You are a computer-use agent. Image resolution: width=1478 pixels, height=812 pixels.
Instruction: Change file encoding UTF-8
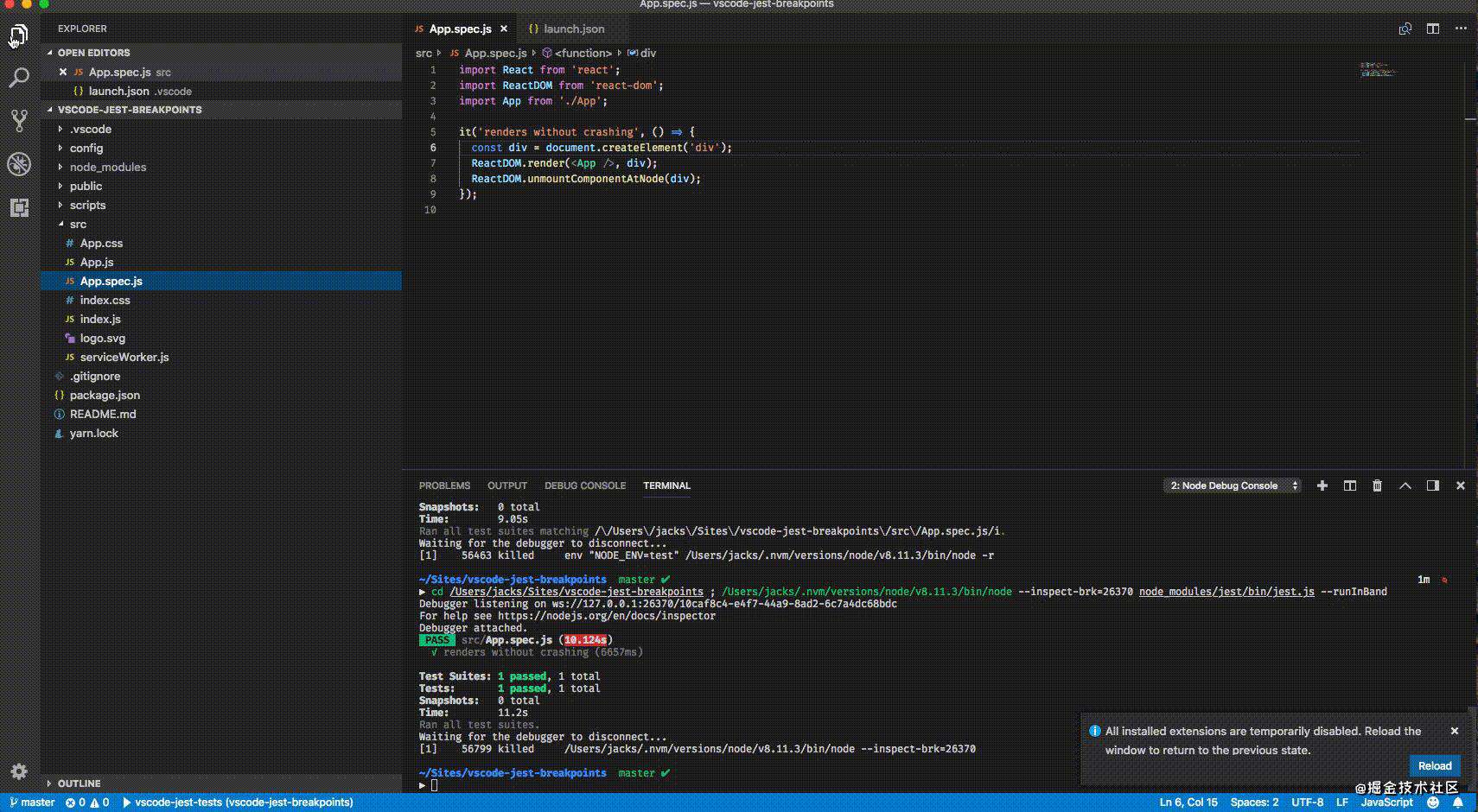(x=1307, y=802)
